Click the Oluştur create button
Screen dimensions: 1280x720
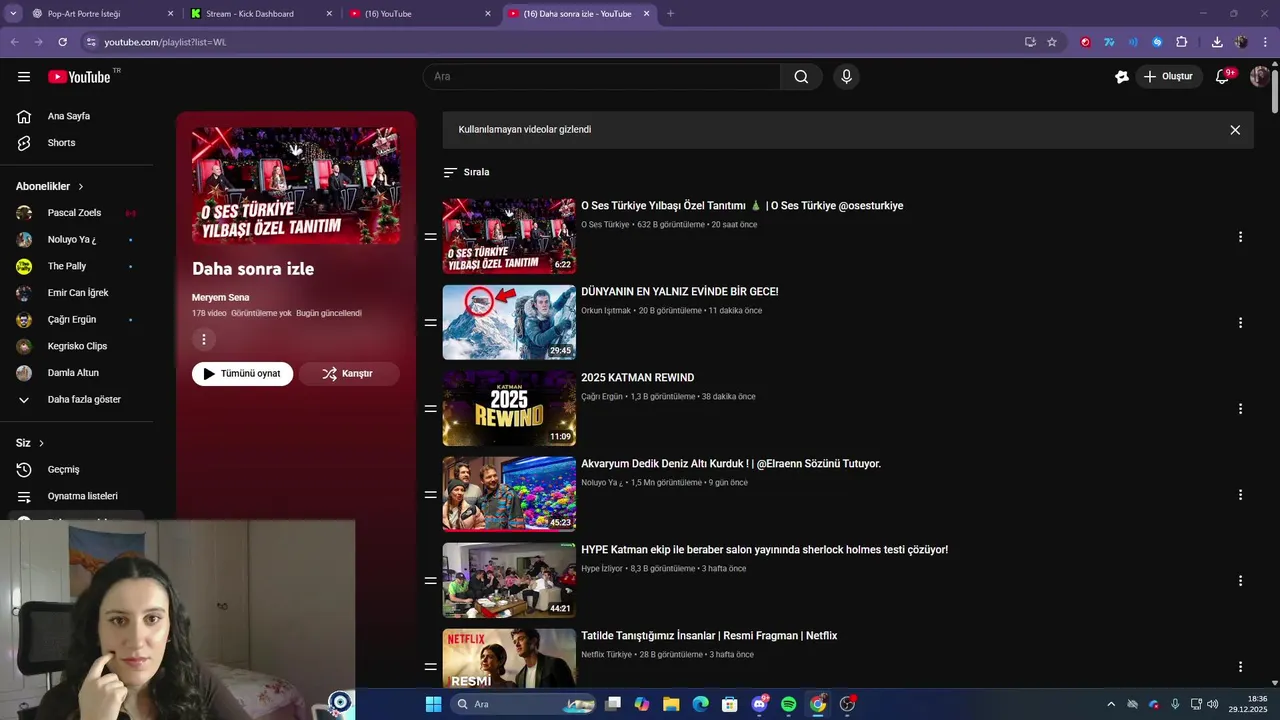pyautogui.click(x=1169, y=77)
